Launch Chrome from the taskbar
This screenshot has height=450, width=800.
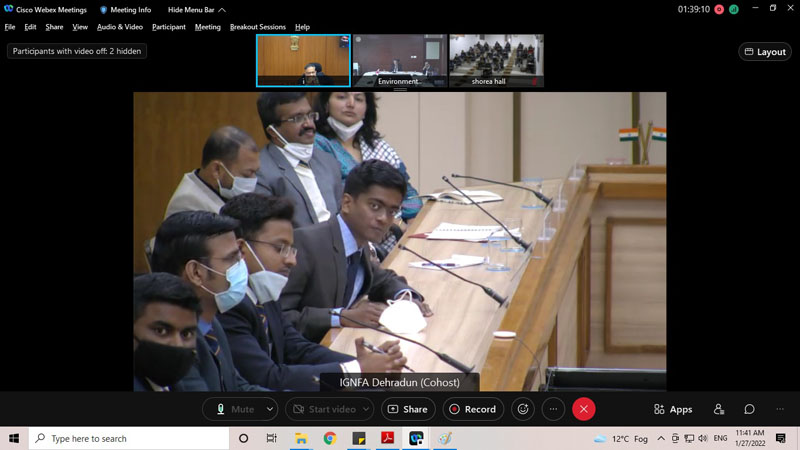point(330,438)
